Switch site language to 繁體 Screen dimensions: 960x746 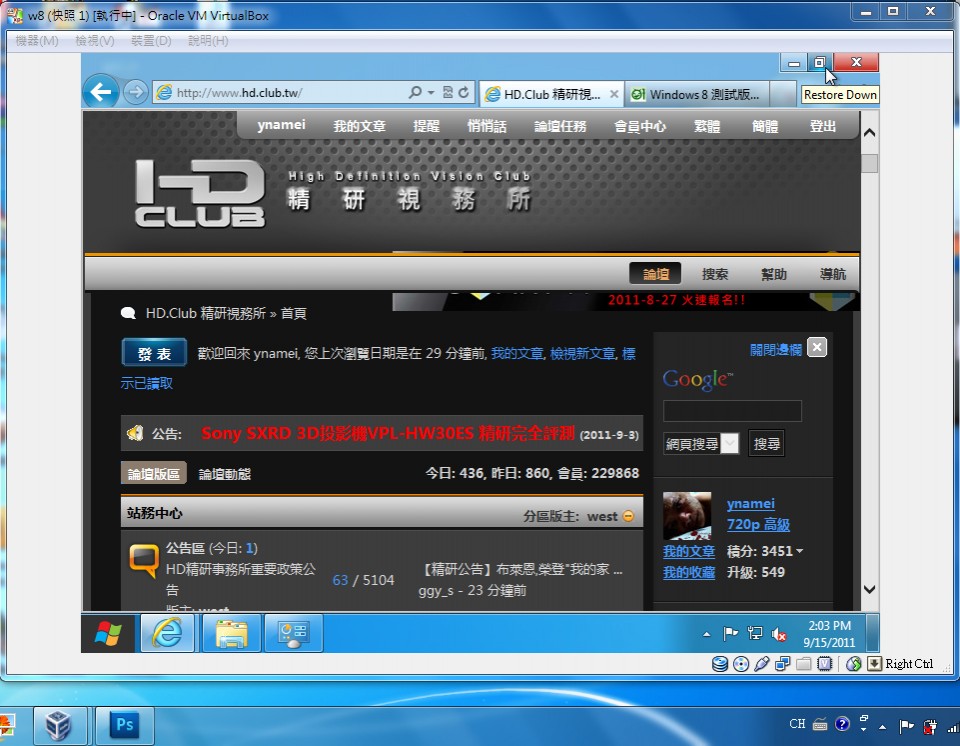[707, 126]
